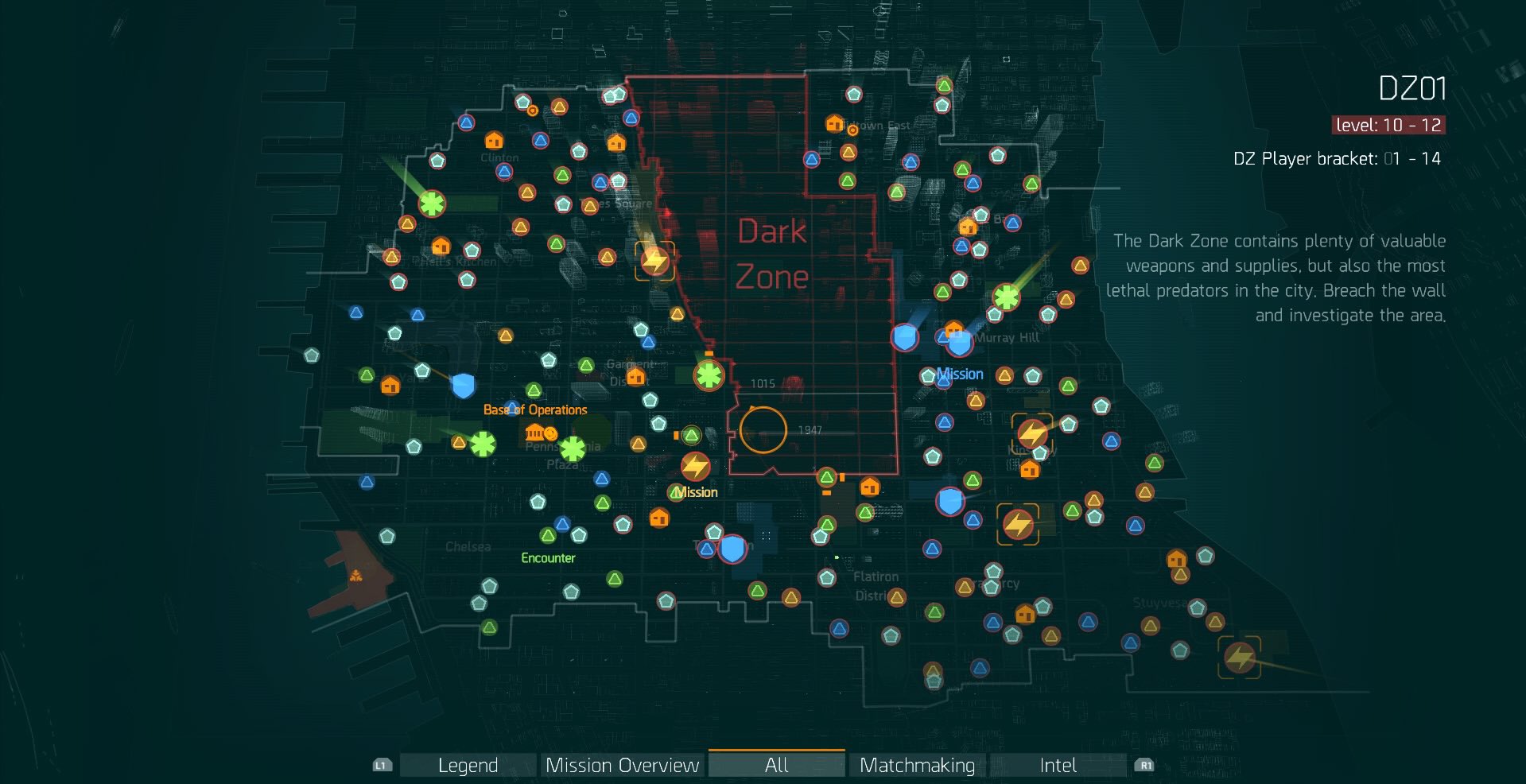Select safe house icon above Clinton label
Viewport: 1526px width, 784px height.
pos(494,141)
